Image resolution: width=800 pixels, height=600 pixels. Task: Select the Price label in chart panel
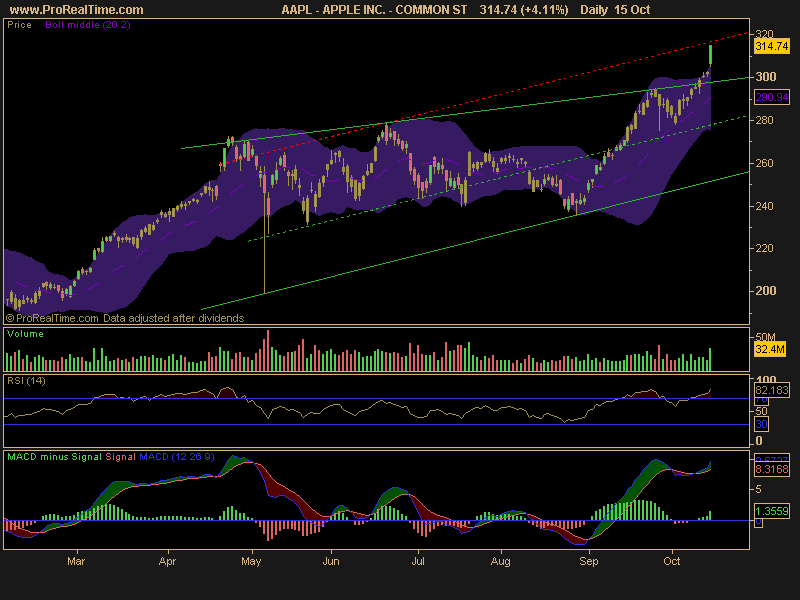click(x=19, y=24)
